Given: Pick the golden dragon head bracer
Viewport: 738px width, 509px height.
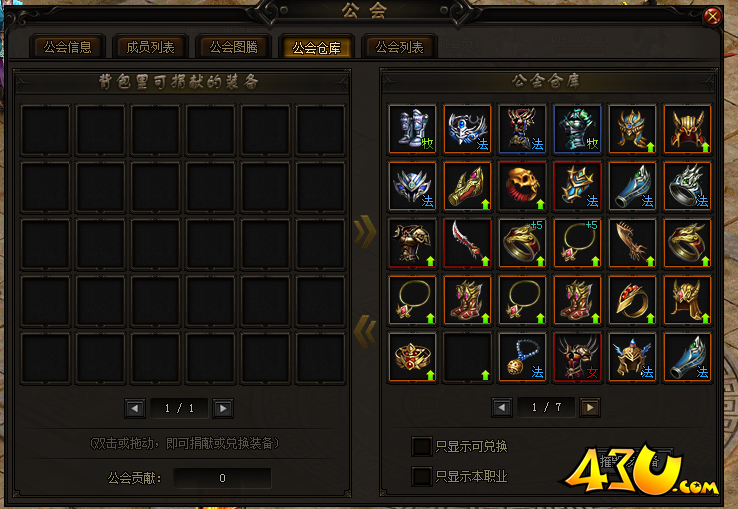Looking at the screenshot, I should pyautogui.click(x=467, y=186).
